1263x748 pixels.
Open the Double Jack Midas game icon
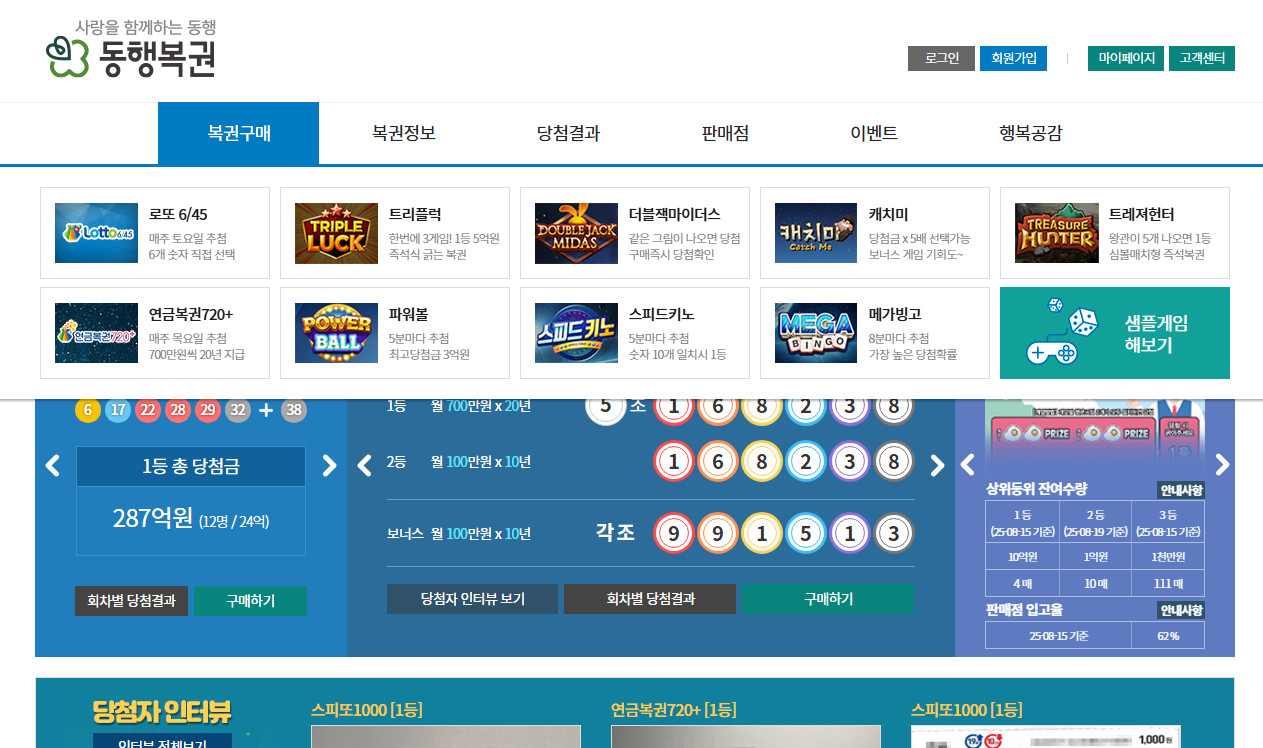point(576,233)
